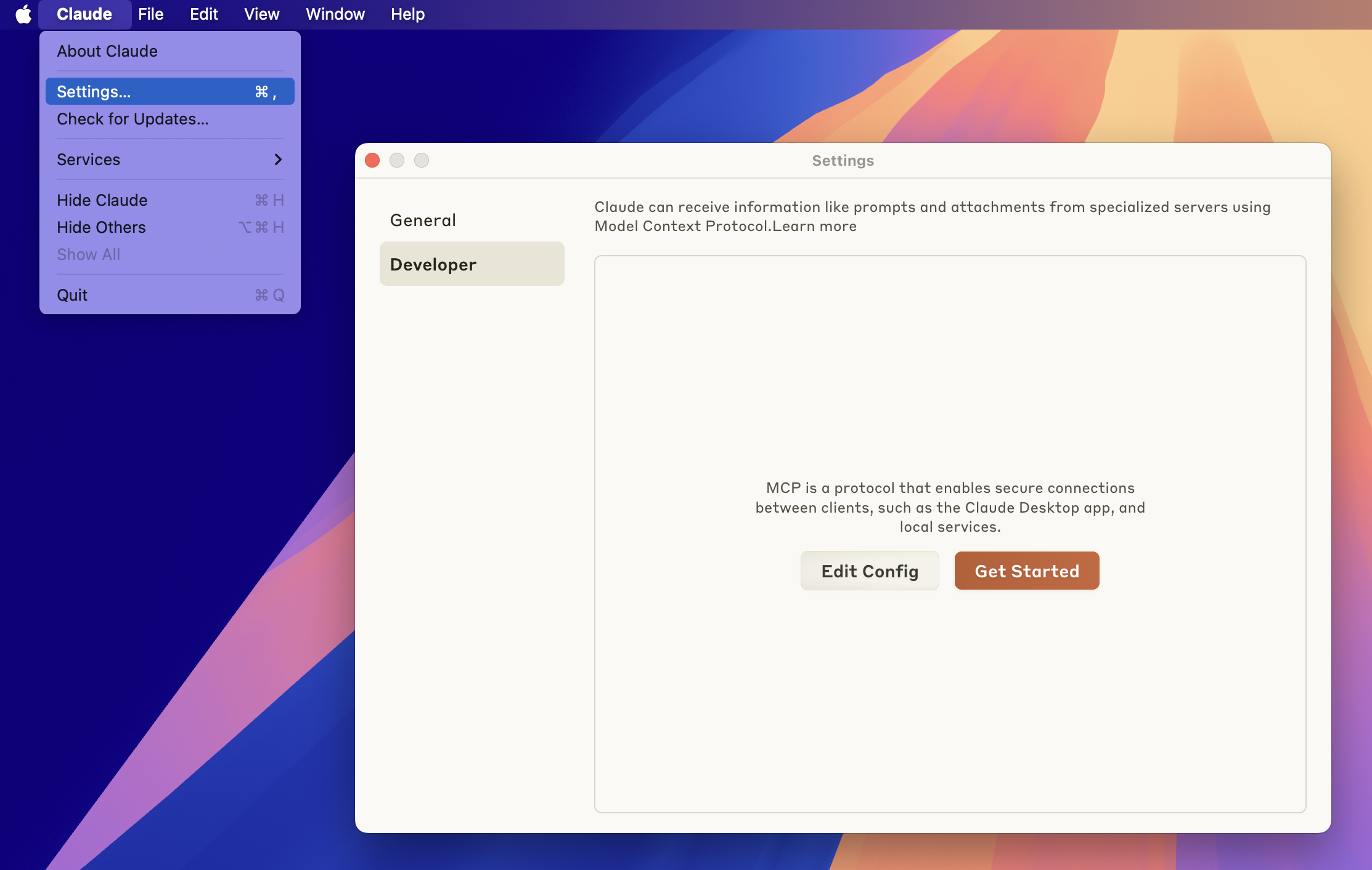
Task: Expand the Services submenu arrow
Action: (278, 160)
